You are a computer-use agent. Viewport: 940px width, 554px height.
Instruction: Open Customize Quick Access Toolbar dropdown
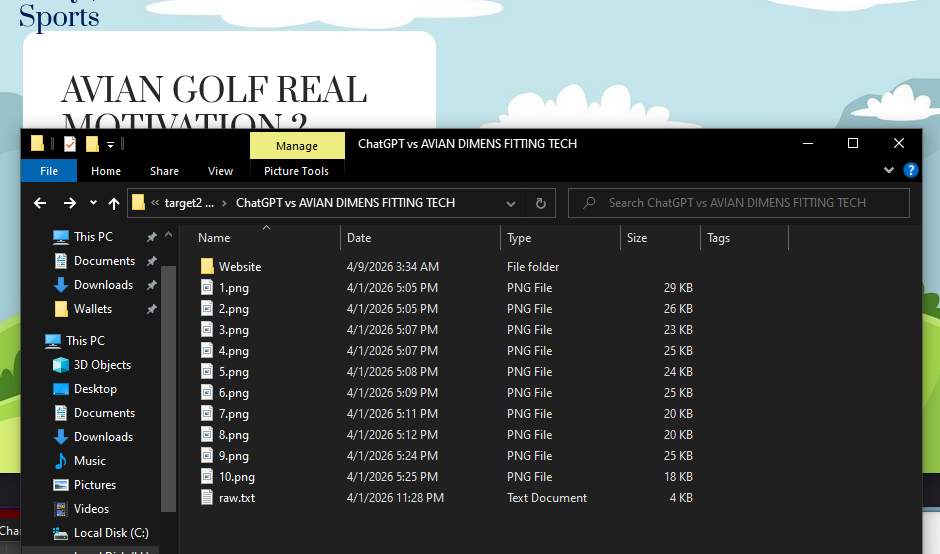(x=111, y=144)
